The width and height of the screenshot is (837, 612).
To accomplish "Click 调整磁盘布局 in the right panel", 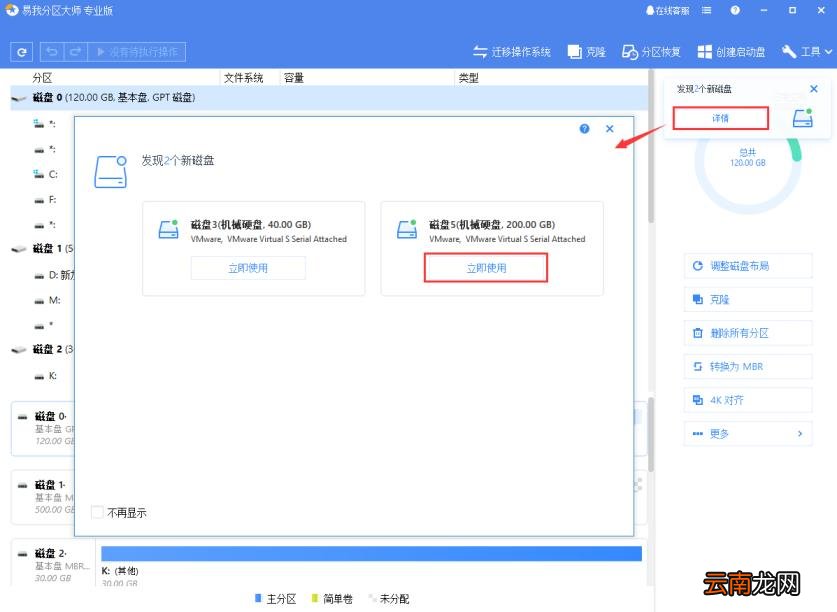I will point(748,266).
